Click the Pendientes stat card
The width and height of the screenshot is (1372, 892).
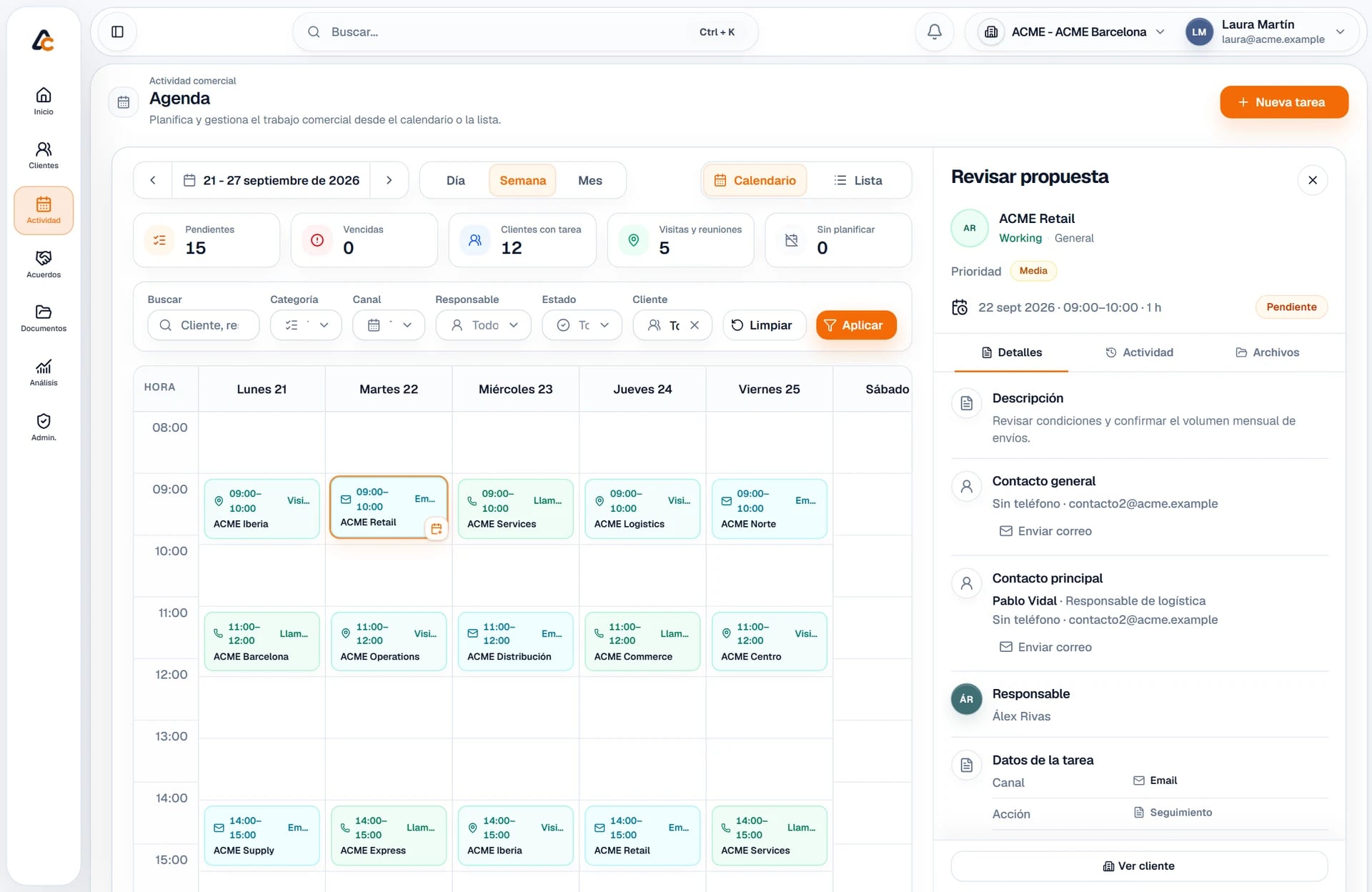tap(207, 240)
